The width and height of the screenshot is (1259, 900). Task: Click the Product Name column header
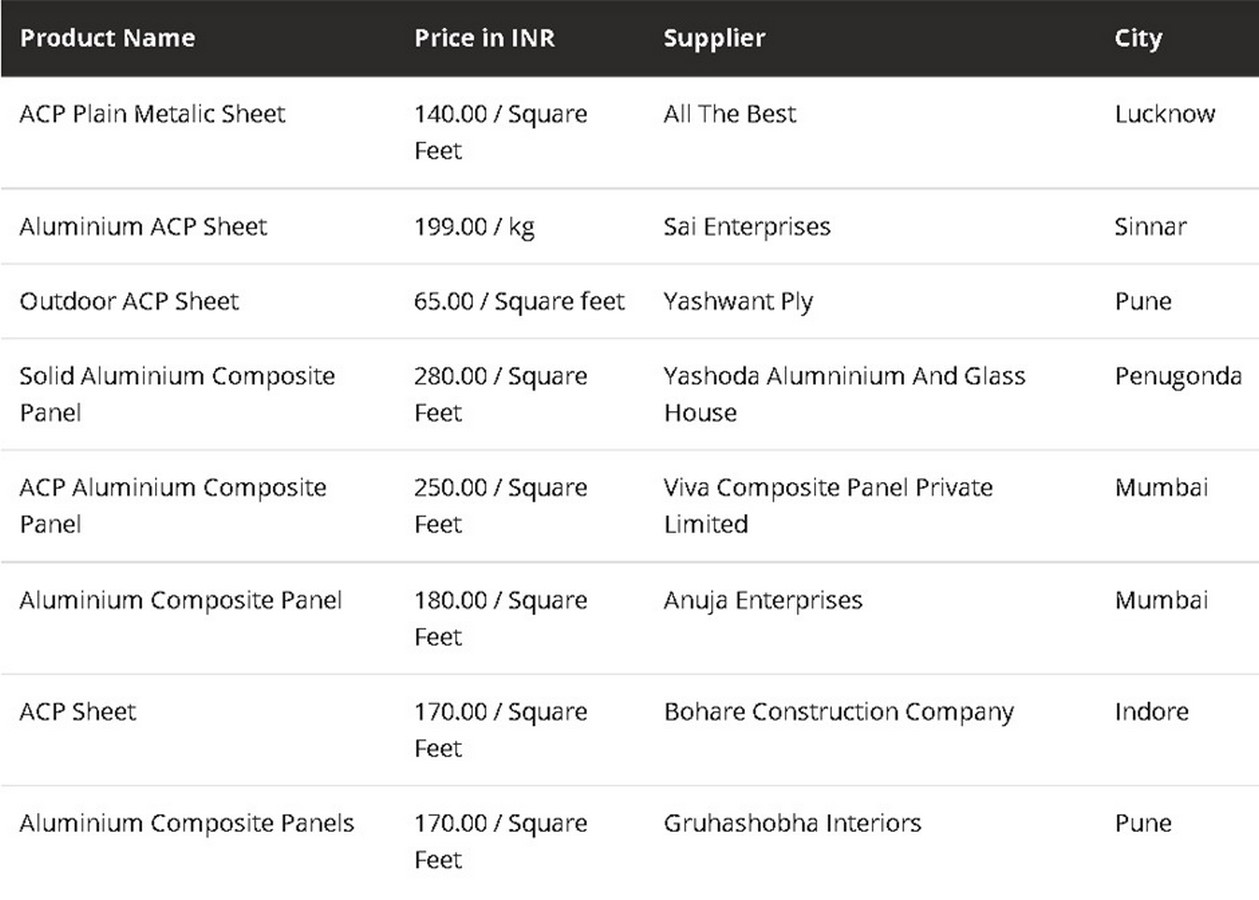(x=107, y=38)
